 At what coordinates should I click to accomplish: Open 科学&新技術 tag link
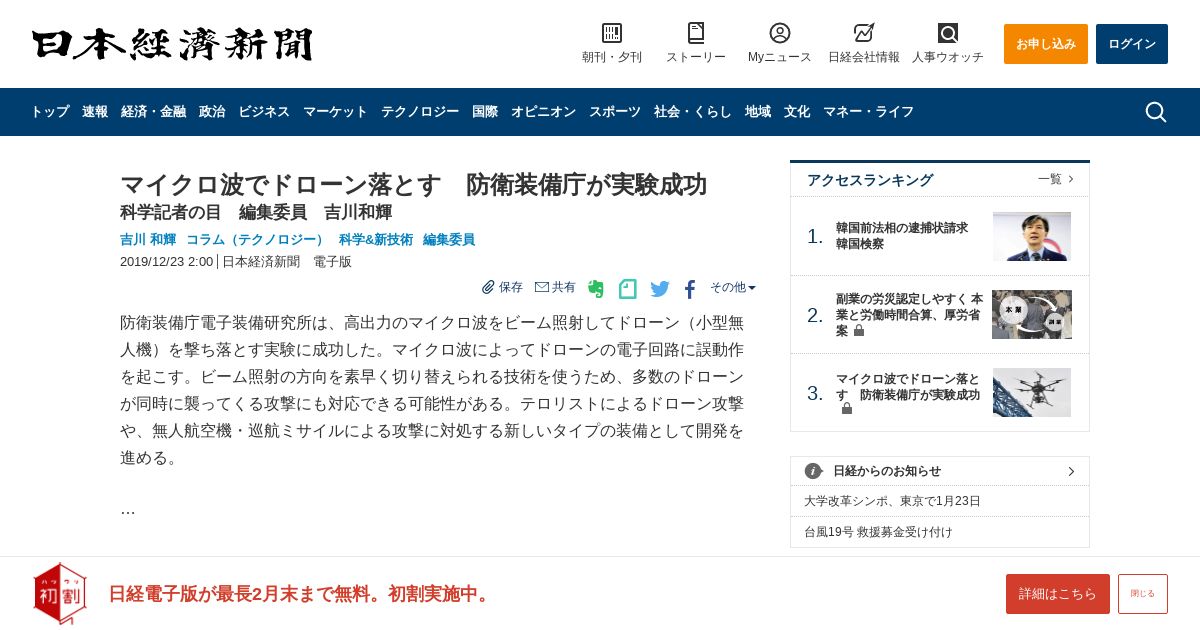376,240
